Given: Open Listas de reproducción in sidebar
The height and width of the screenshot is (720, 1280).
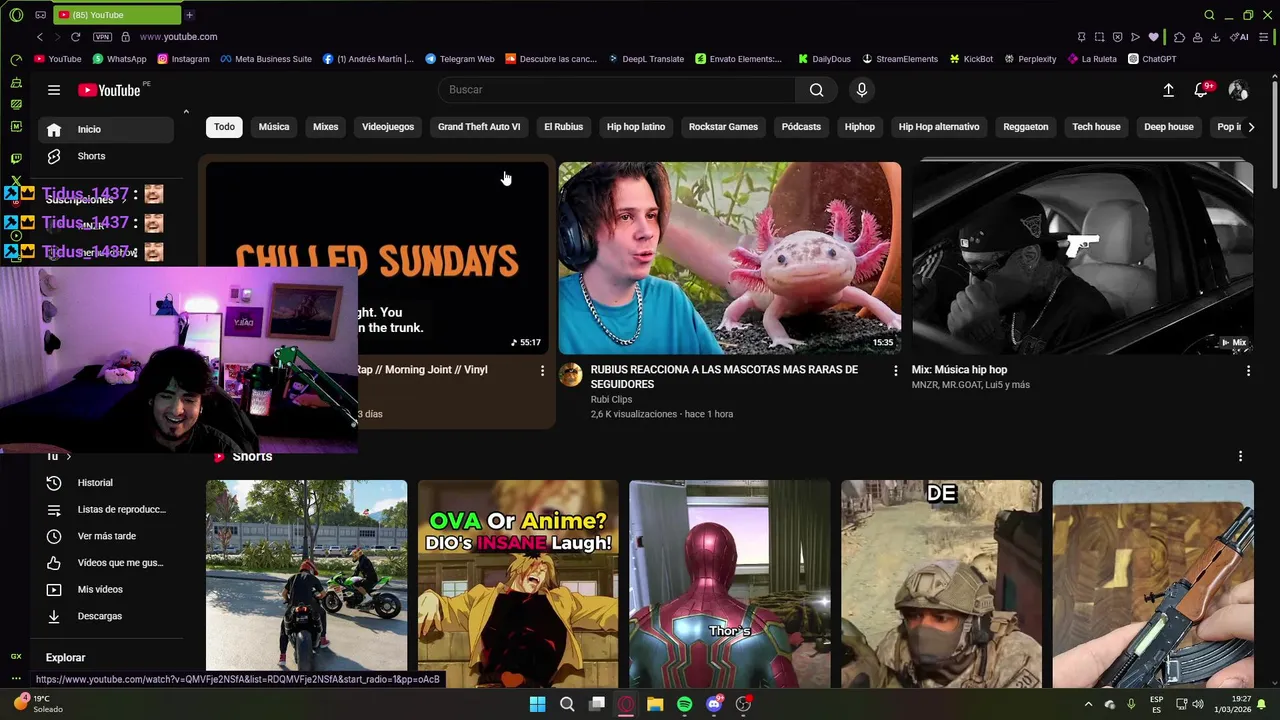Looking at the screenshot, I should [106, 509].
